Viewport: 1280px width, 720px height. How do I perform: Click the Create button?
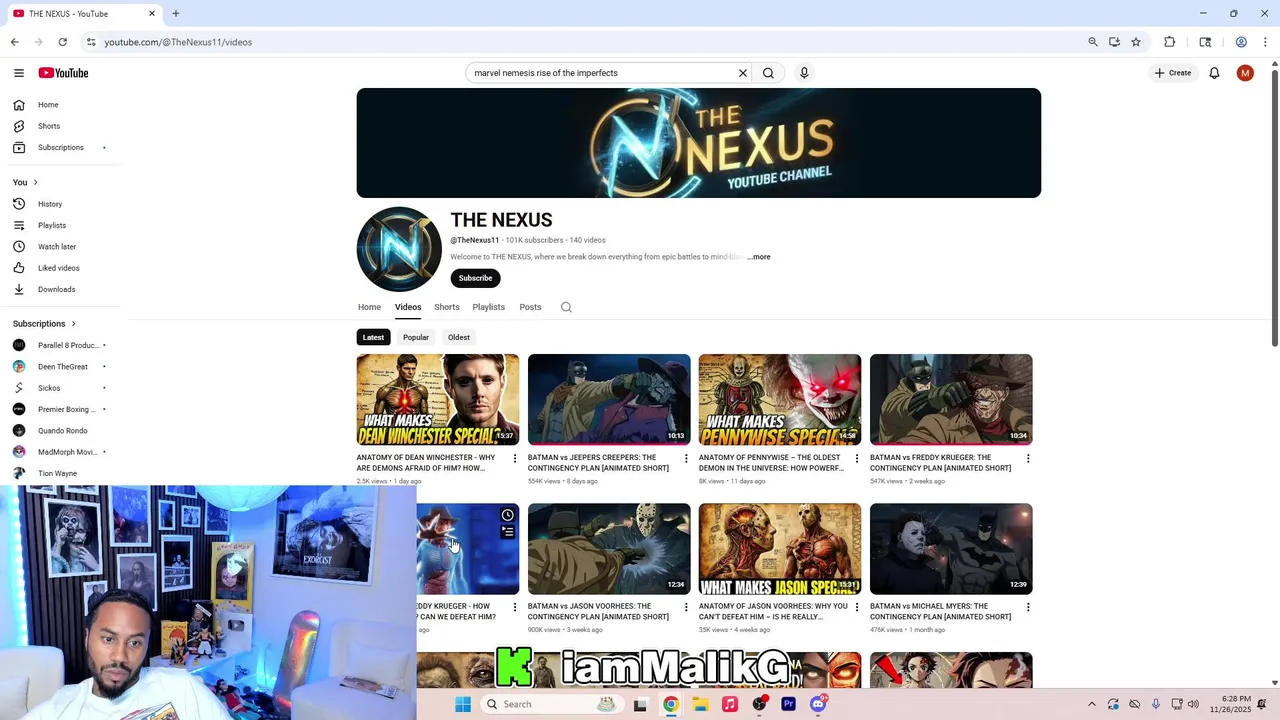[1173, 73]
